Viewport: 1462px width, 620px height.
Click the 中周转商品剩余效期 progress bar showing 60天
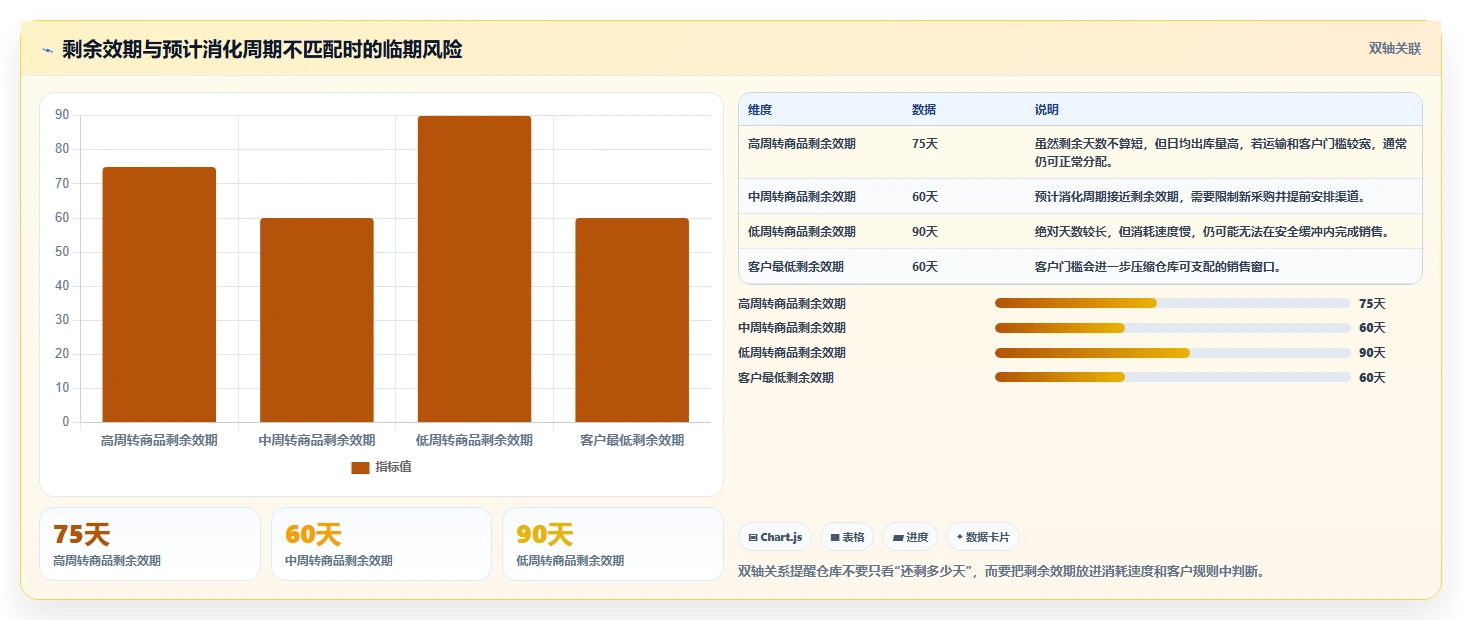pyautogui.click(x=1173, y=328)
